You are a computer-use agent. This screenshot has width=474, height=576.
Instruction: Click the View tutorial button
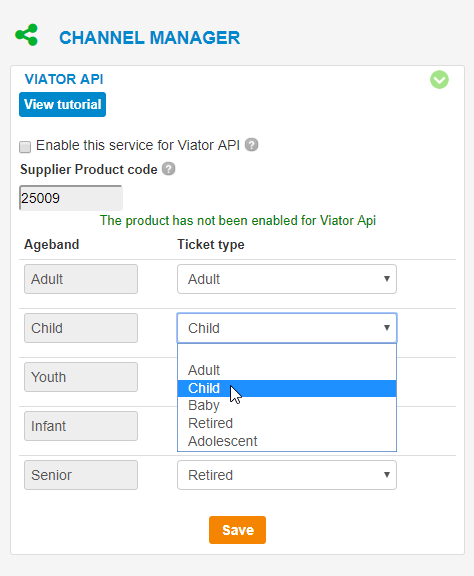[62, 104]
